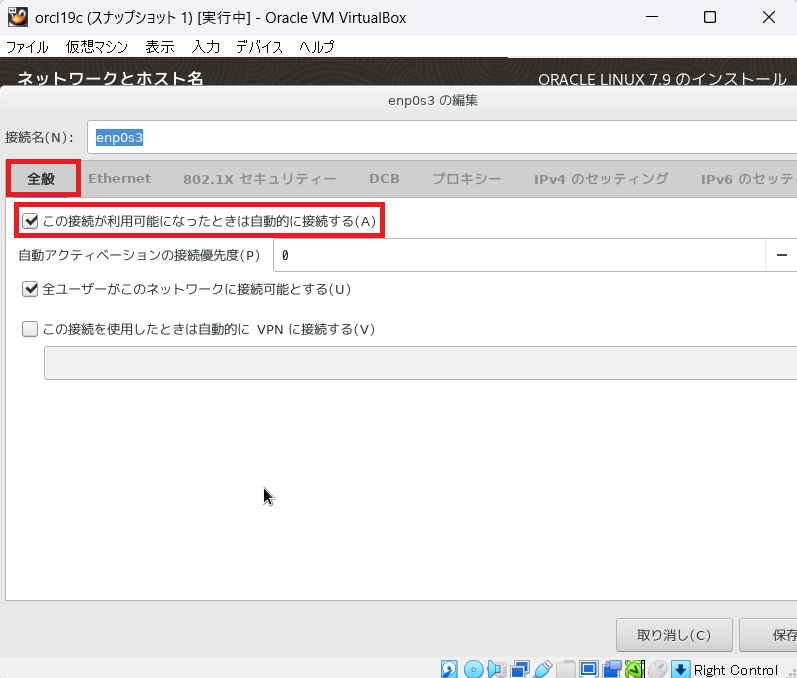
Task: Click the network adapter status icon
Action: coord(520,669)
